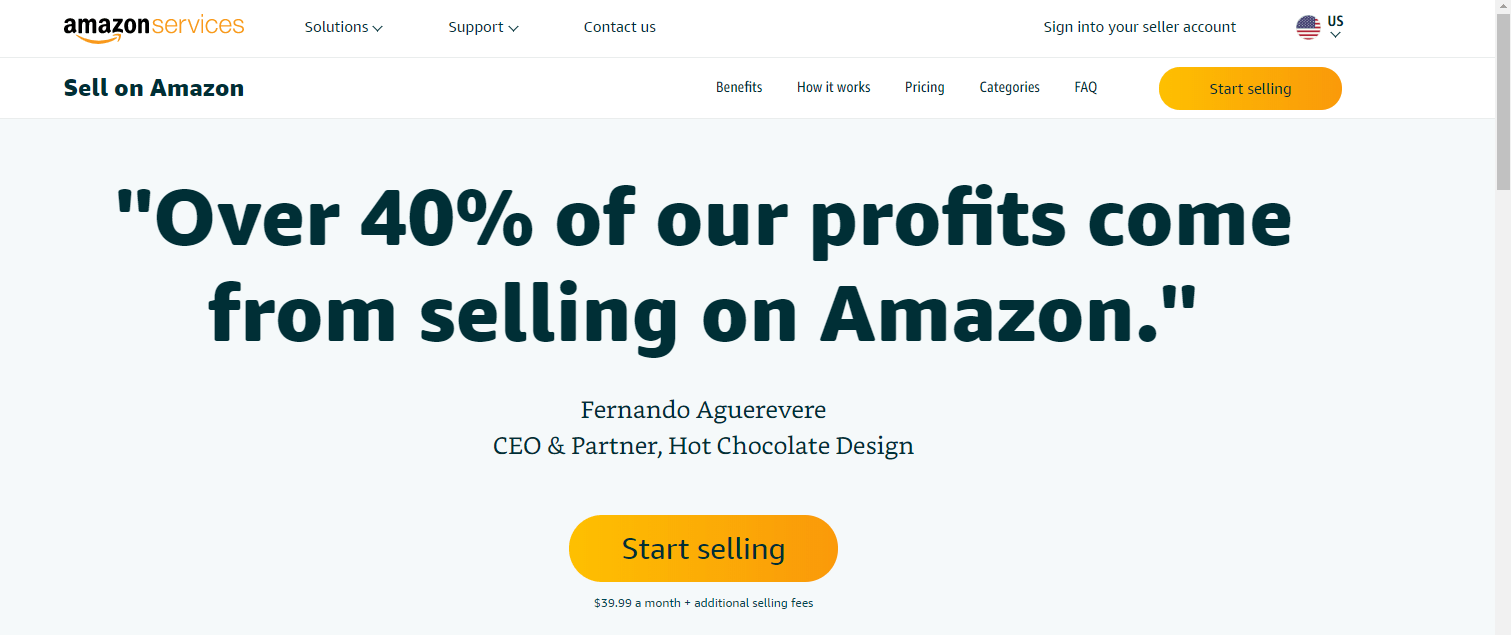1511x635 pixels.
Task: Click Start selling in the header
Action: click(1250, 88)
